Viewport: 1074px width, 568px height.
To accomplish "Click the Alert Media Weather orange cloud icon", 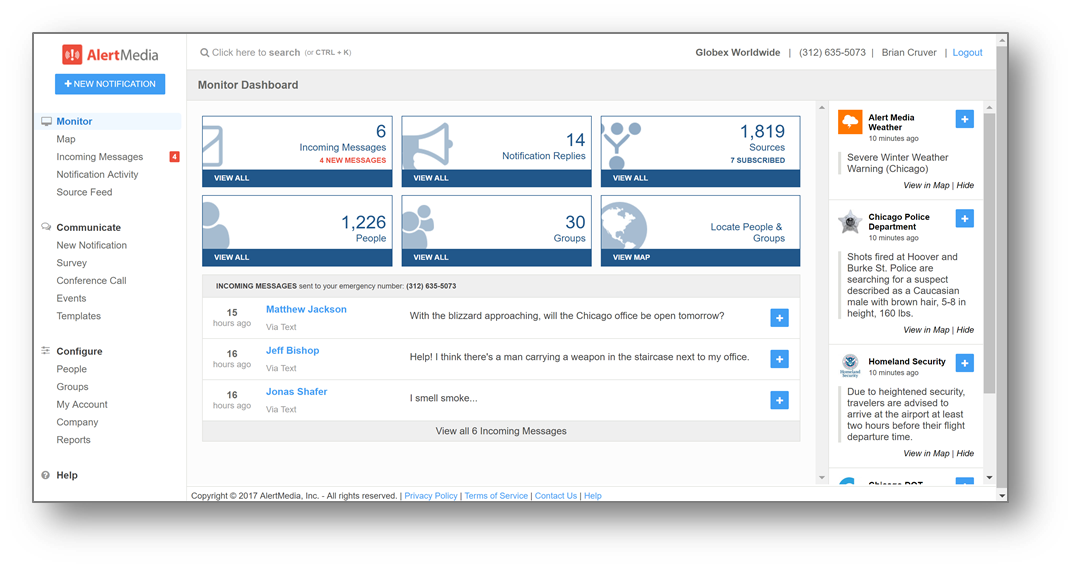I will point(850,122).
